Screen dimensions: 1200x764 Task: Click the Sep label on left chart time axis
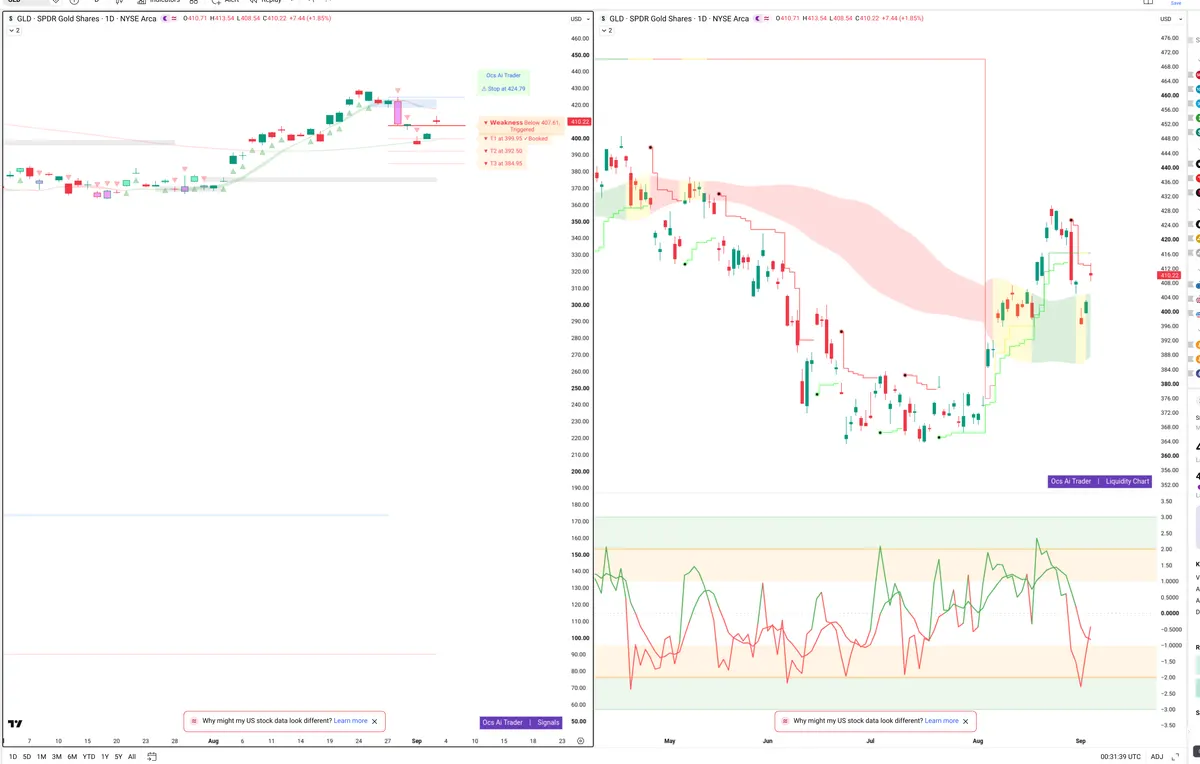tap(416, 741)
